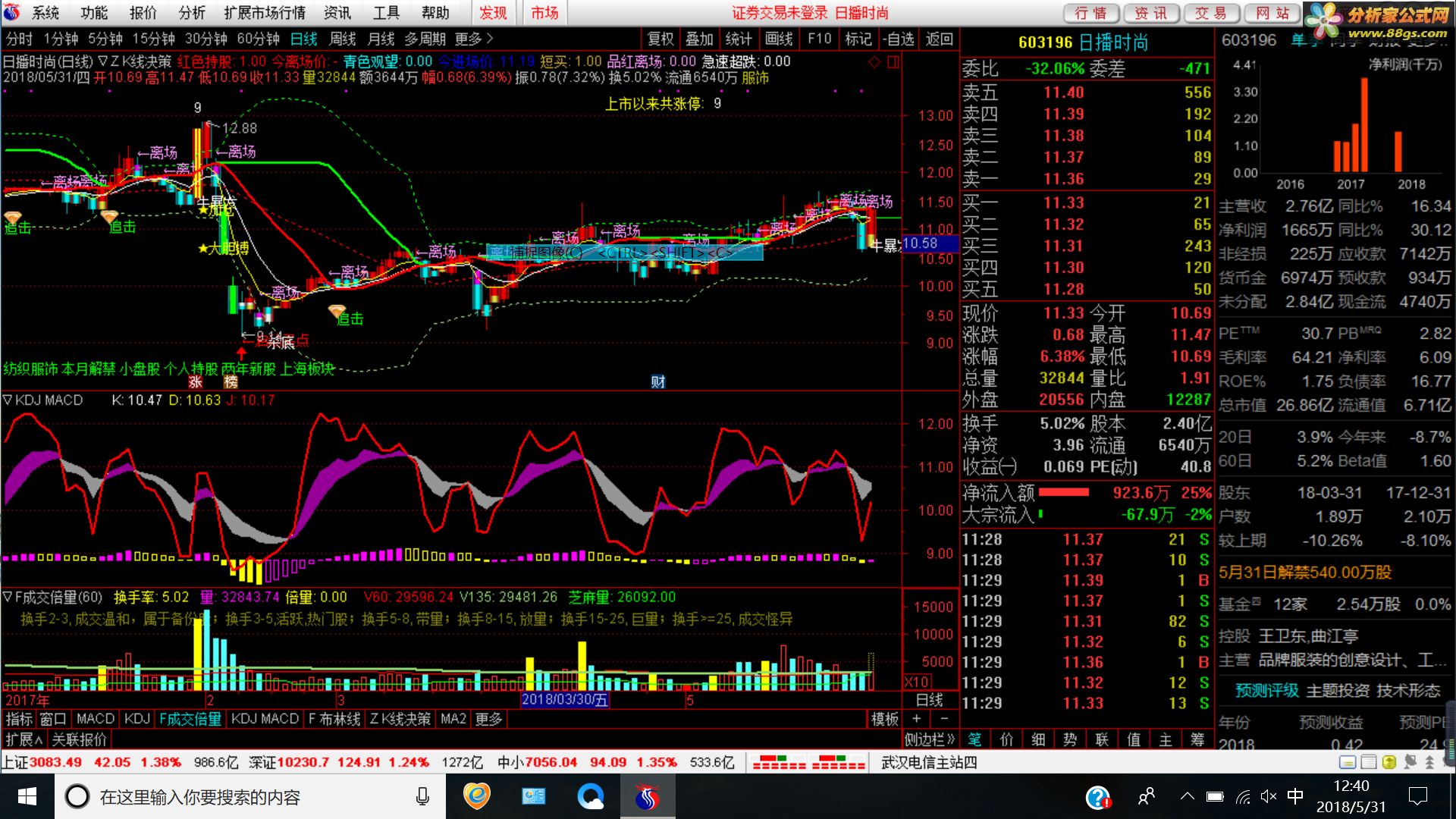Collapse the sidebar with 侧边栏》

(x=930, y=739)
